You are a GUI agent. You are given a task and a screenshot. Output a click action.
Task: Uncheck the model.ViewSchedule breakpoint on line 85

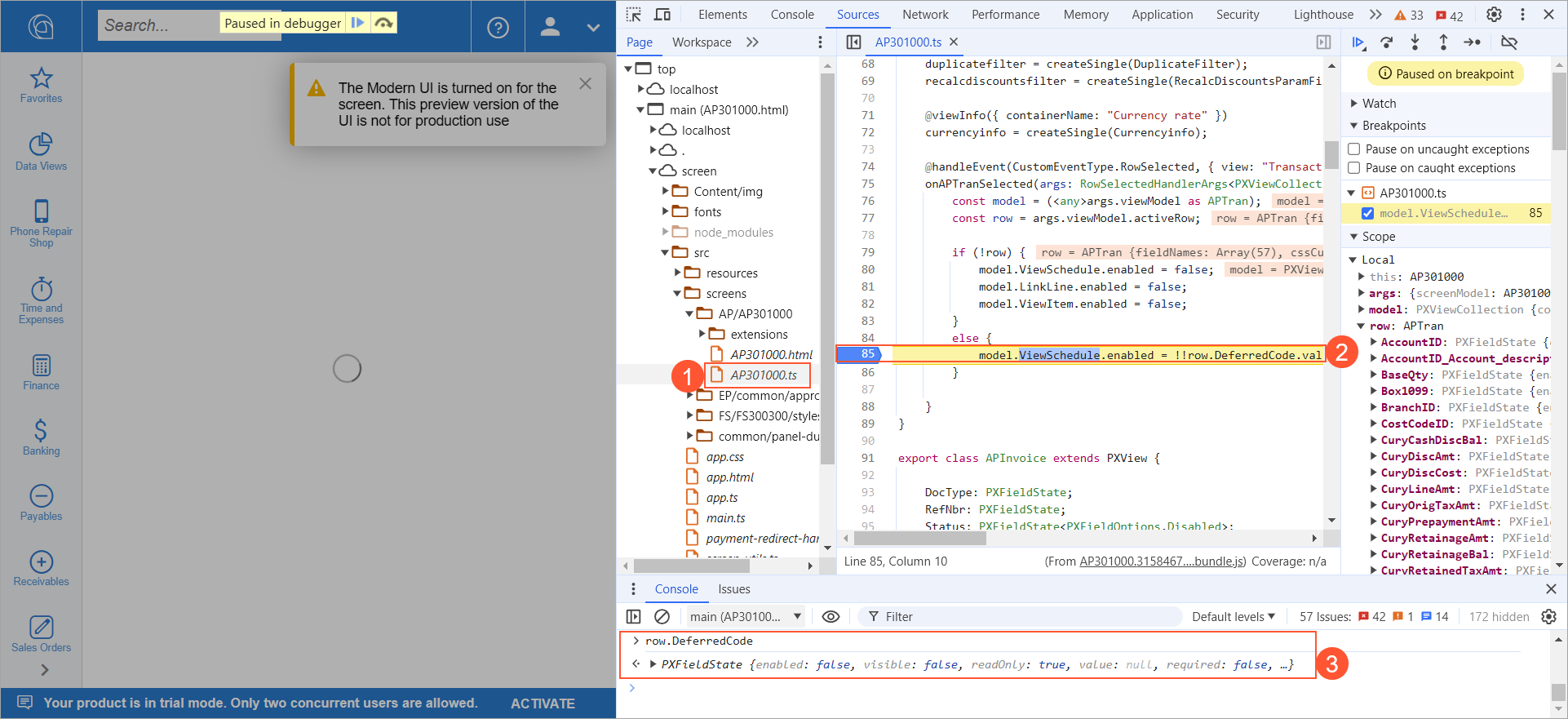pyautogui.click(x=1368, y=213)
